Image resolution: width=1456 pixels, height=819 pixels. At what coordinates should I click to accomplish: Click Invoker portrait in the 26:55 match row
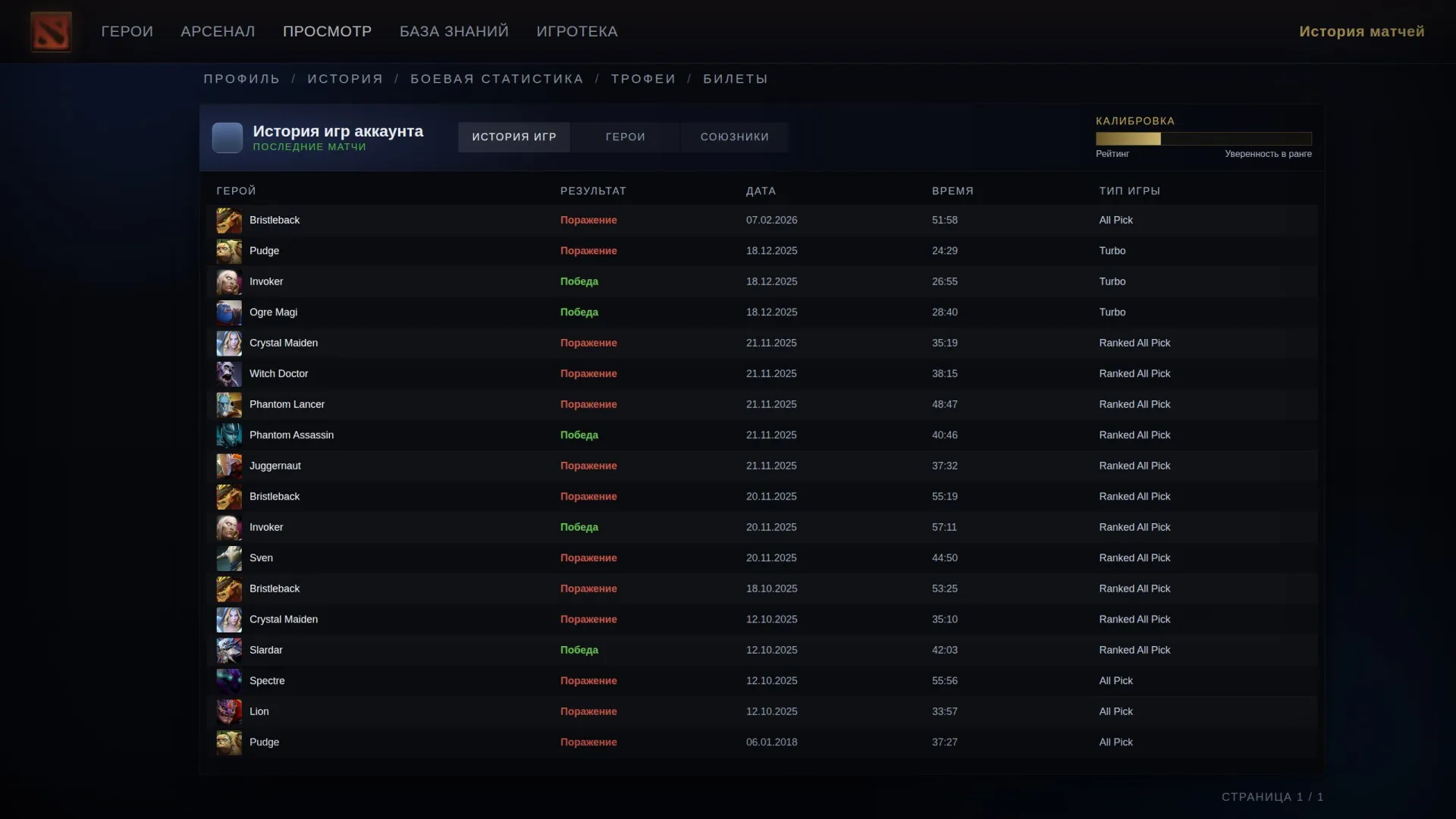[229, 282]
